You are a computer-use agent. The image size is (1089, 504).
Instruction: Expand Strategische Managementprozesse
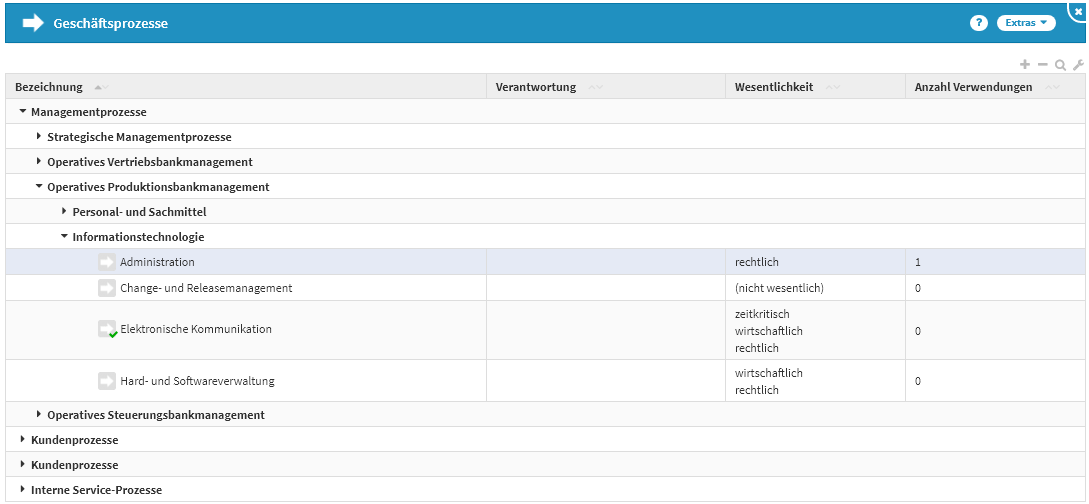[39, 136]
